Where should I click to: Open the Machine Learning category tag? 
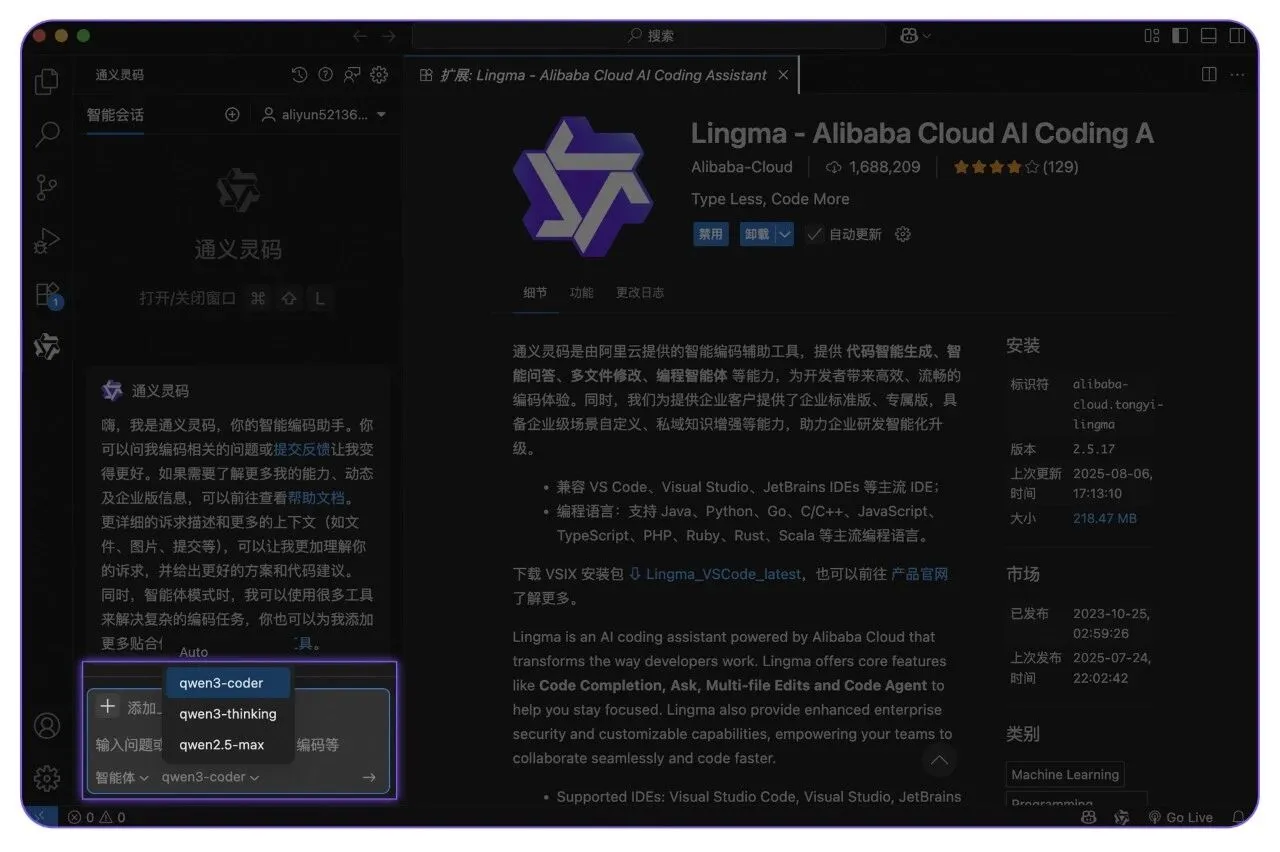tap(1065, 774)
